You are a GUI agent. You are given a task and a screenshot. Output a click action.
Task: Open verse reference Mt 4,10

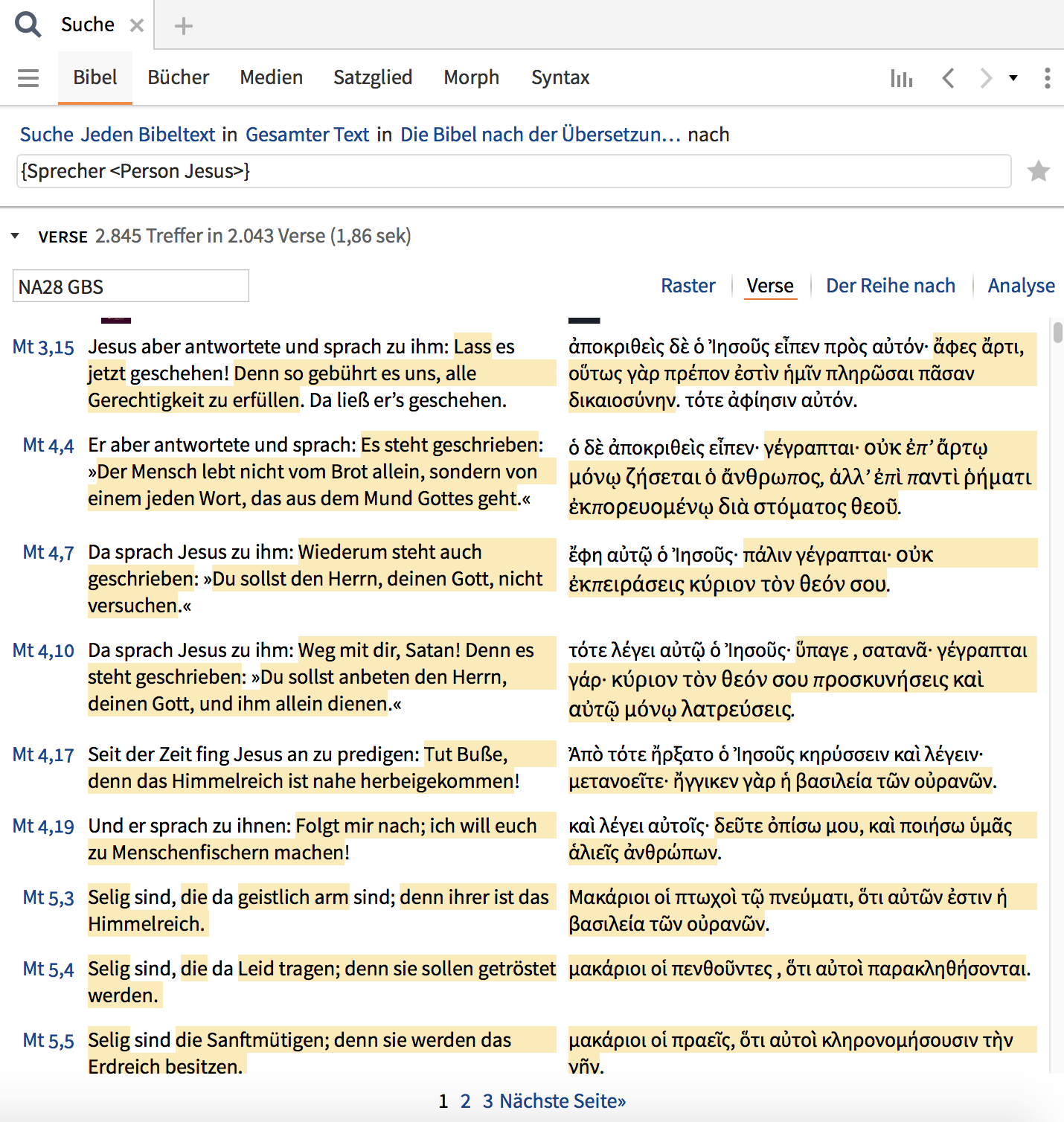coord(43,651)
